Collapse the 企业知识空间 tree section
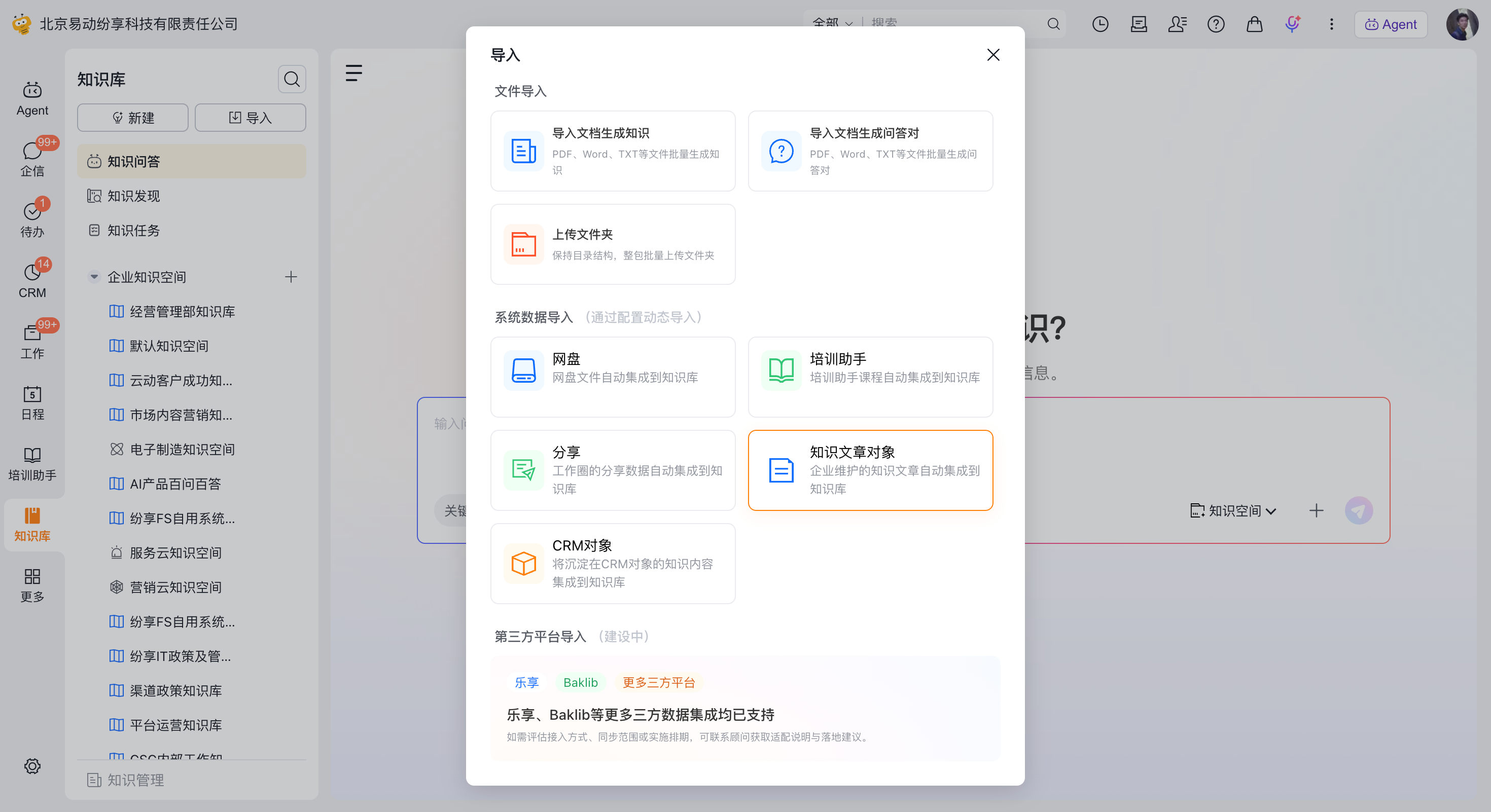The width and height of the screenshot is (1491, 812). (94, 276)
